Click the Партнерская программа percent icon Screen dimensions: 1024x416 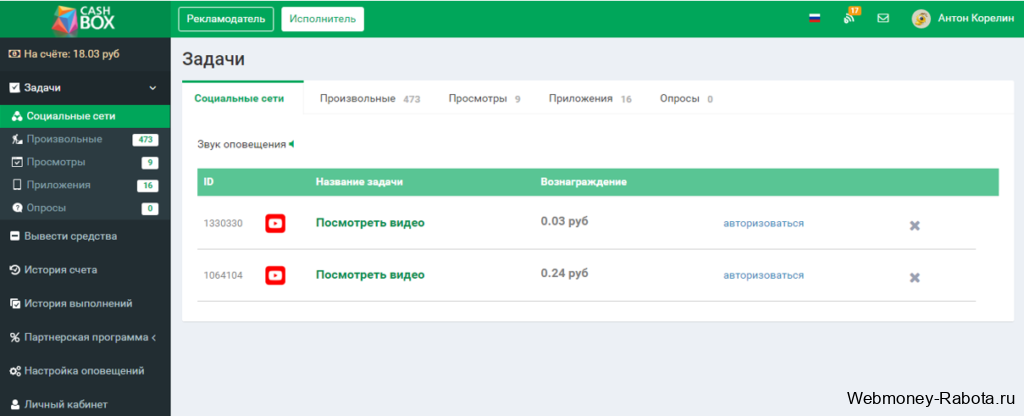(14, 338)
